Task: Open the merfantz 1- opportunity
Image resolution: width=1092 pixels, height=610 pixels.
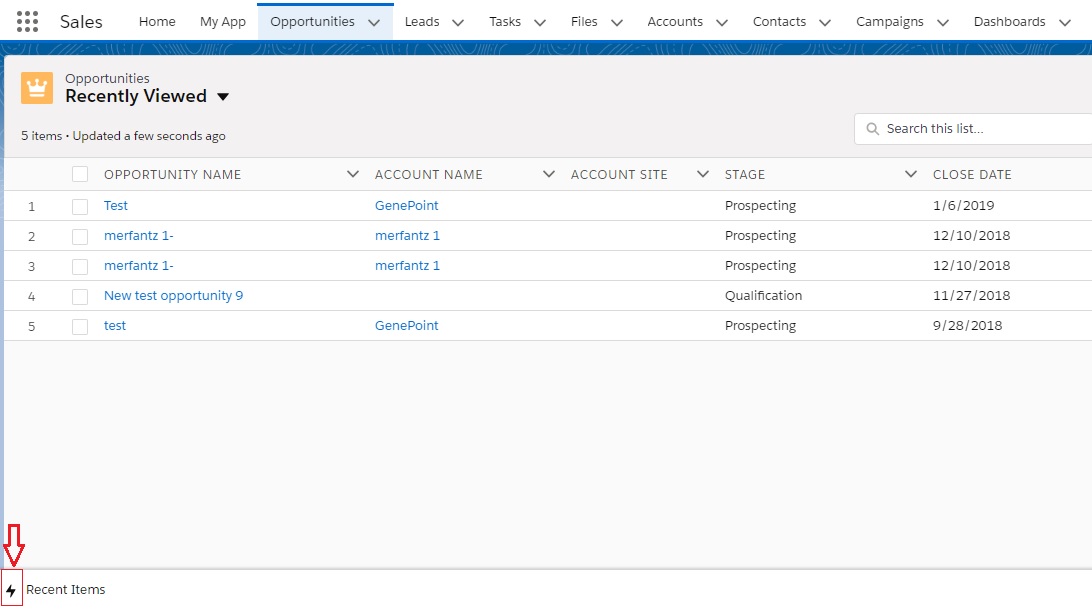Action: [x=138, y=235]
